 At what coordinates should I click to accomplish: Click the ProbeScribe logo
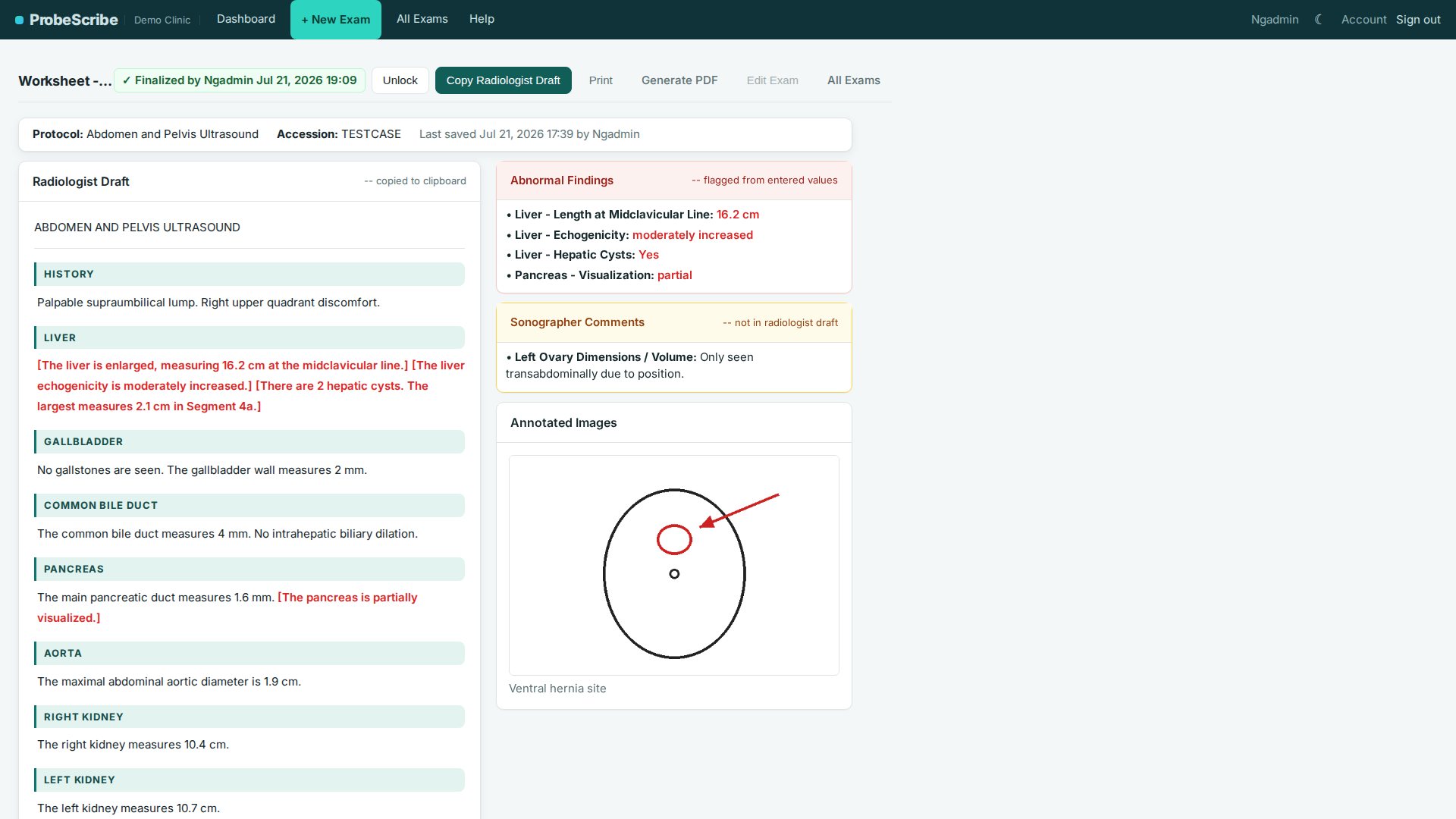[x=67, y=20]
